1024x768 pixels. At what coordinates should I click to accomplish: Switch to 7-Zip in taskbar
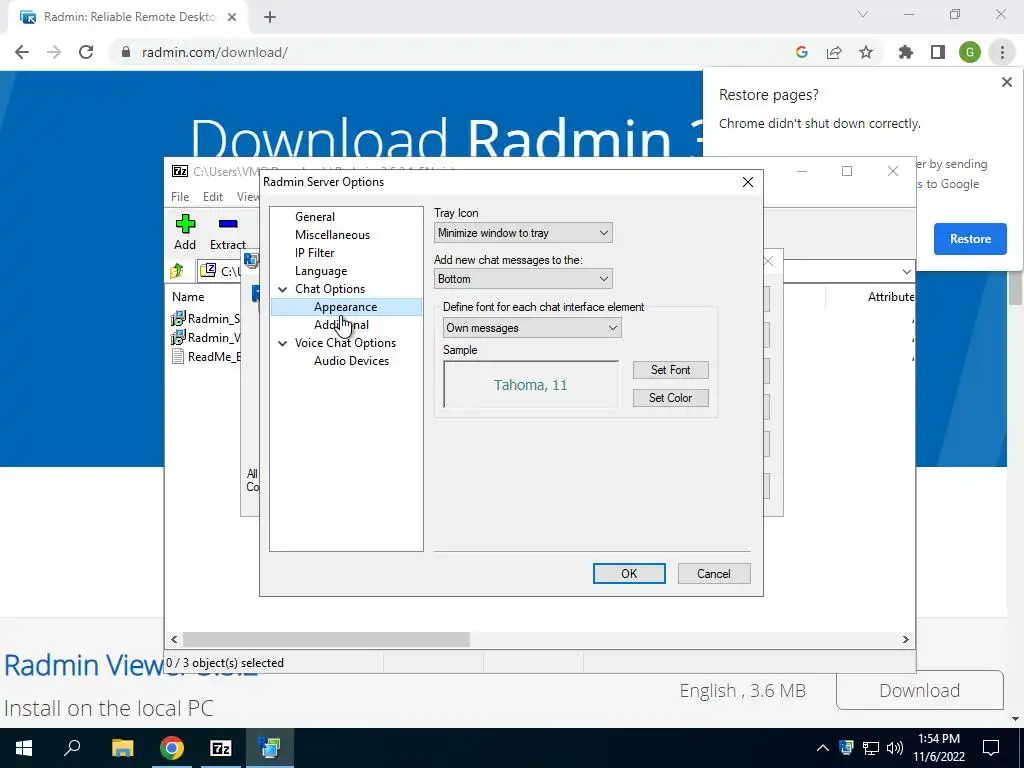(x=221, y=748)
